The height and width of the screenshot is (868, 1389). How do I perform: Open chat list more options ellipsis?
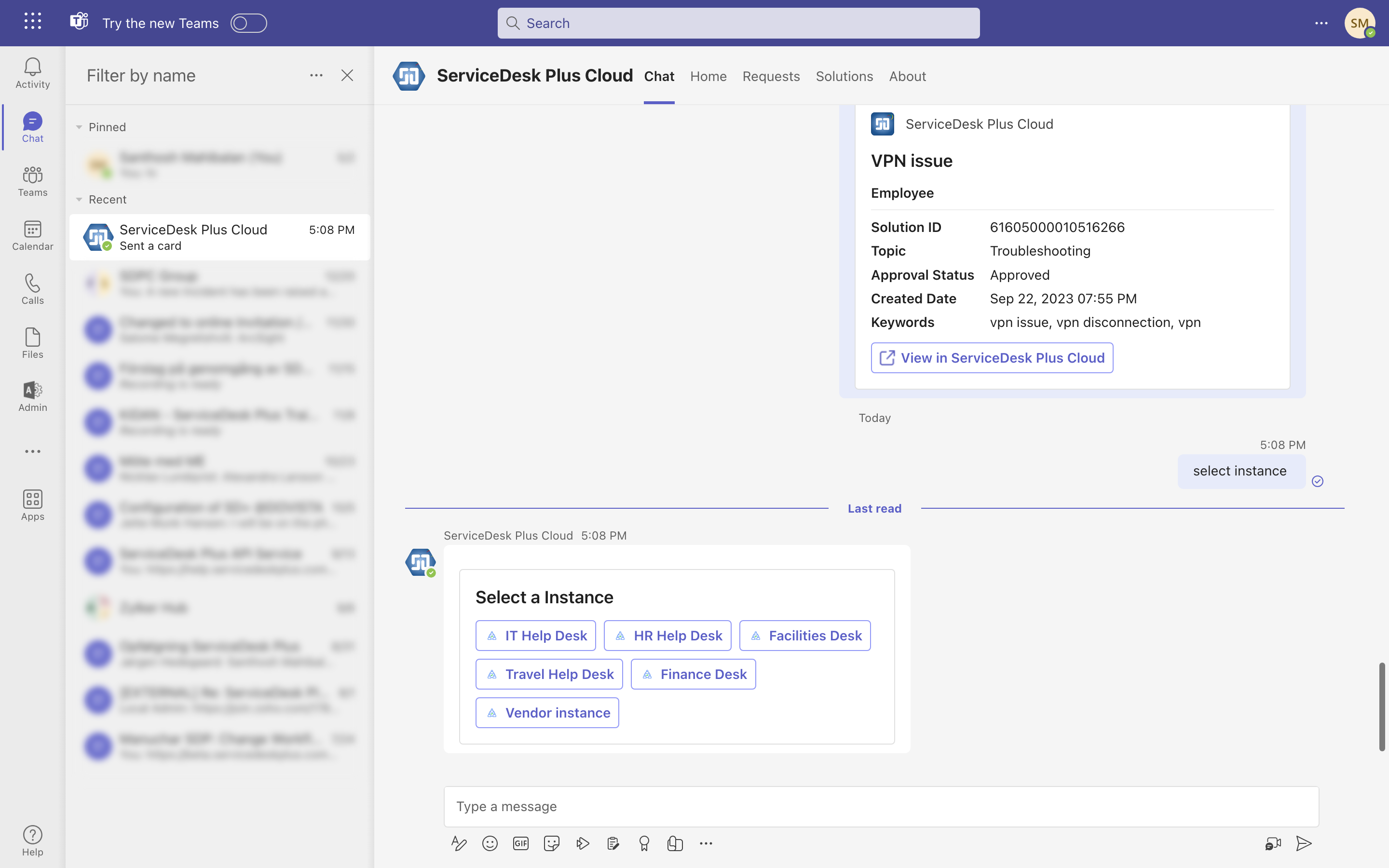click(x=316, y=75)
